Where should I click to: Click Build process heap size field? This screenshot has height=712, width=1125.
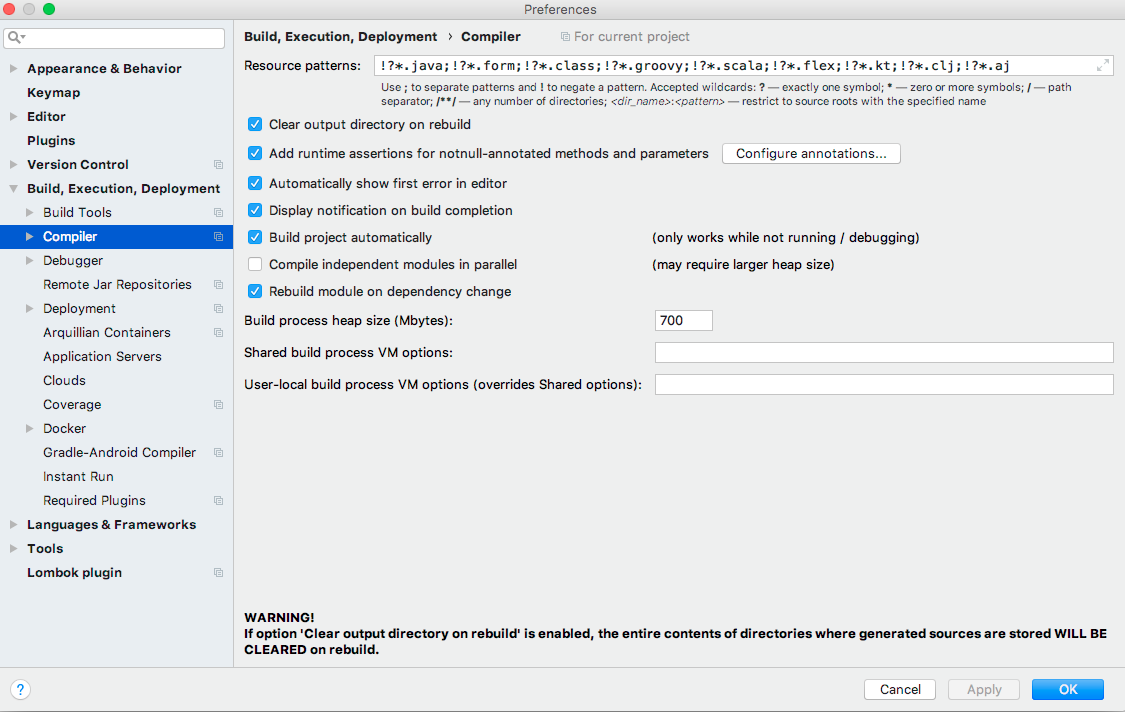(684, 321)
